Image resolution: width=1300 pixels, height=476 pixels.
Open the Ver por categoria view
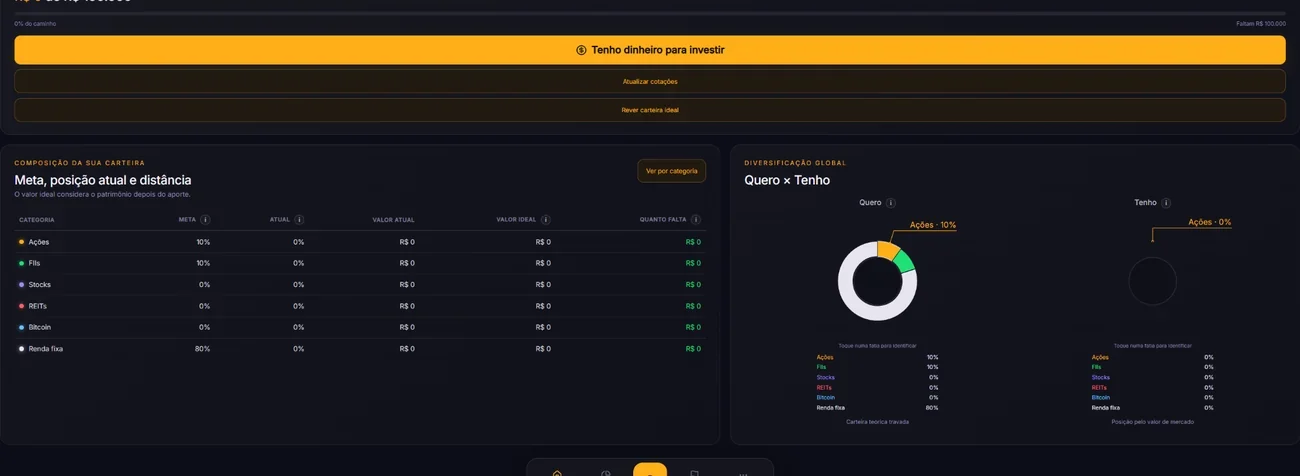click(x=671, y=171)
